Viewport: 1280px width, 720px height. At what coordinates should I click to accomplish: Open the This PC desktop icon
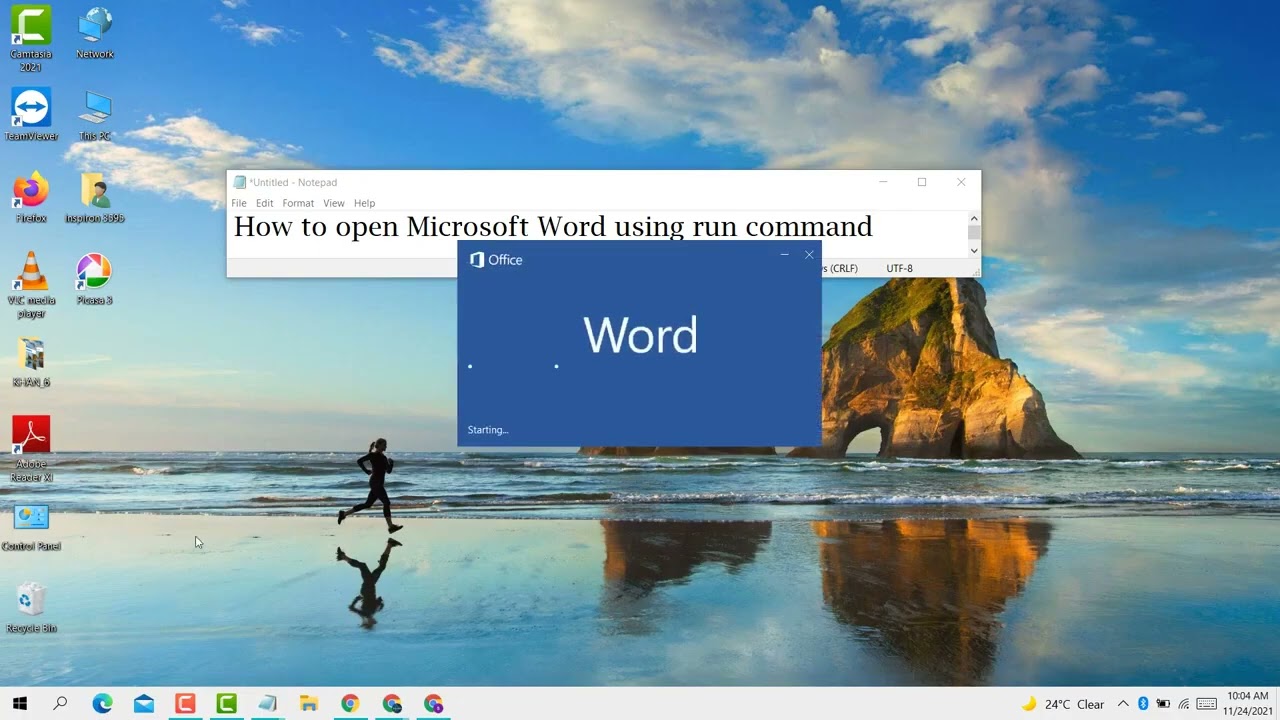tap(95, 115)
